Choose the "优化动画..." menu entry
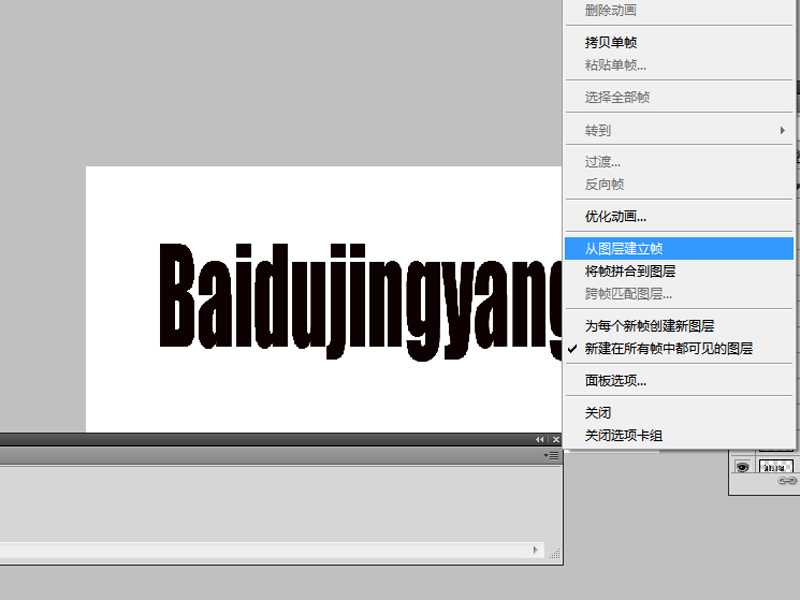 coord(615,215)
